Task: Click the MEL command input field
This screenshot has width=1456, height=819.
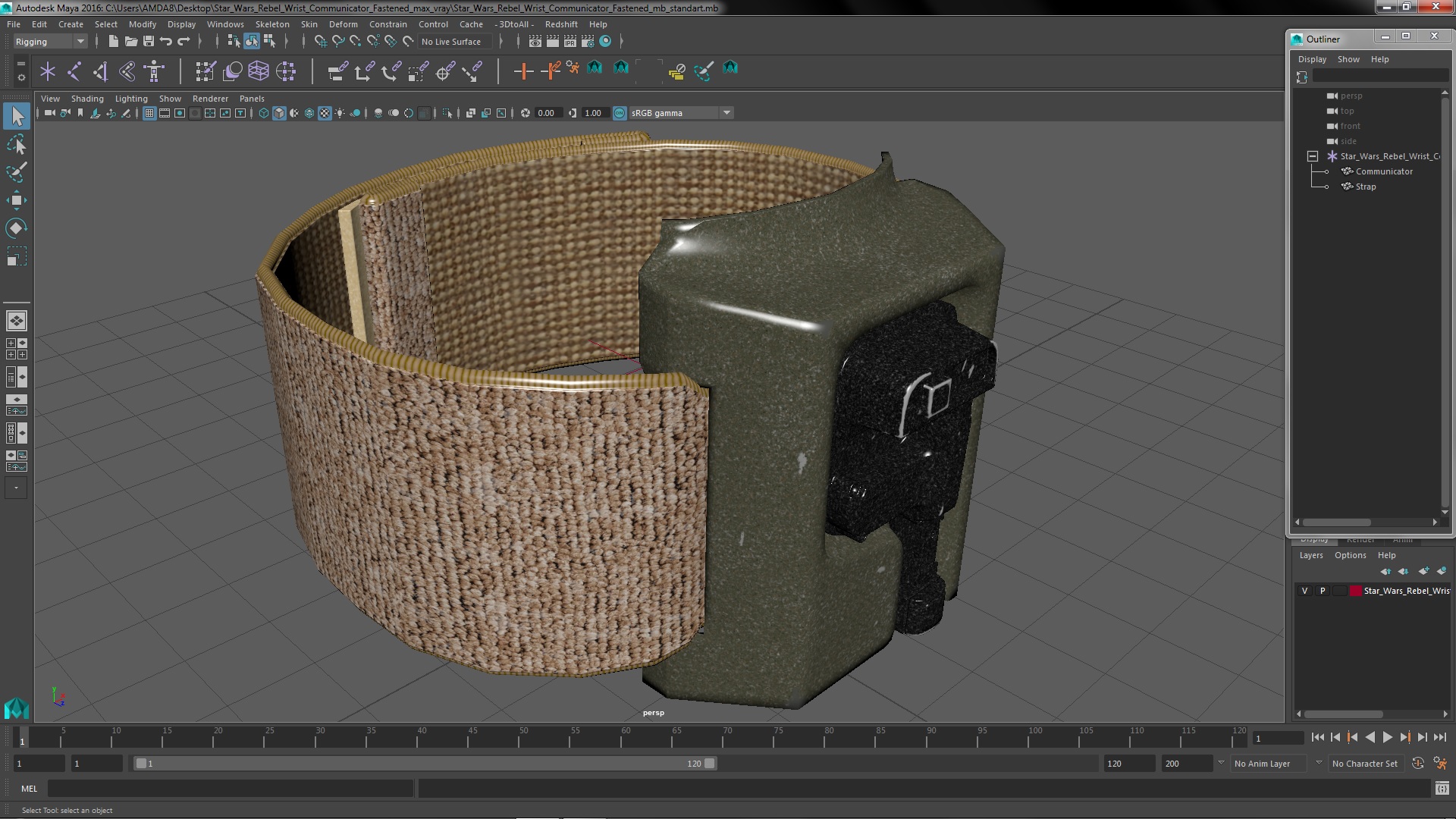Action: 231,789
